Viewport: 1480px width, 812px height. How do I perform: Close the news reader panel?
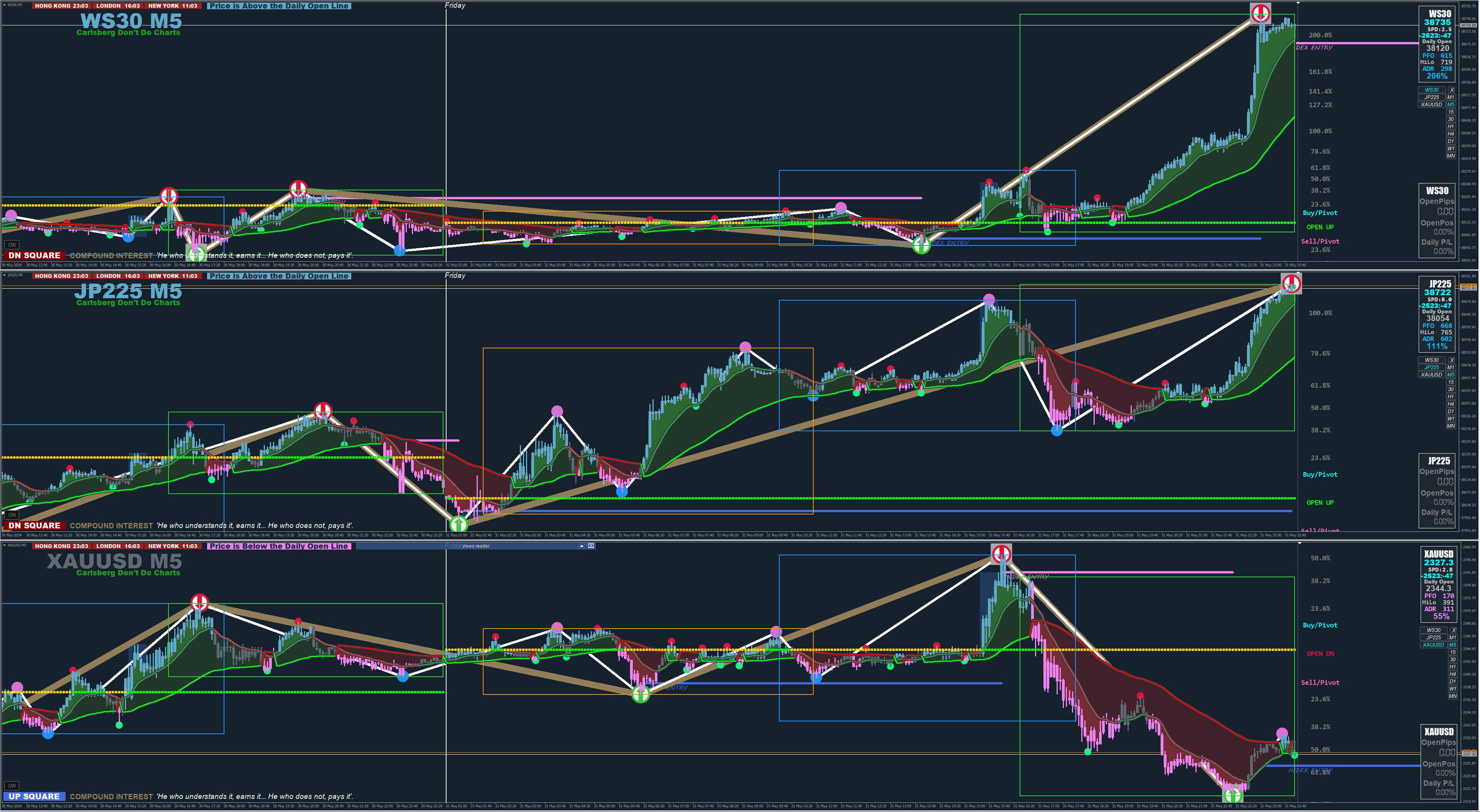point(591,546)
